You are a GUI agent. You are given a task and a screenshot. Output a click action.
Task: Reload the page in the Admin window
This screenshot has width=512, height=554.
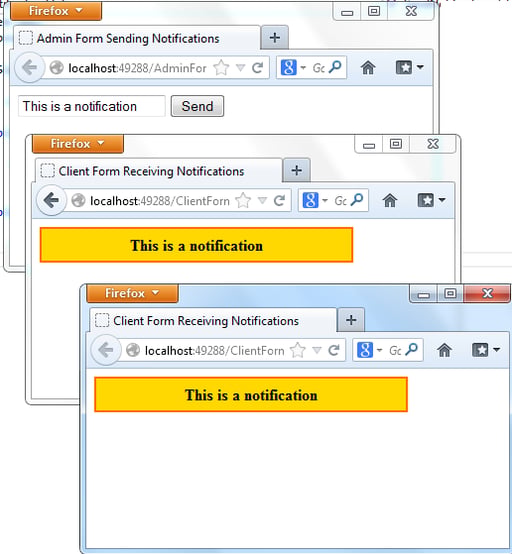(258, 67)
